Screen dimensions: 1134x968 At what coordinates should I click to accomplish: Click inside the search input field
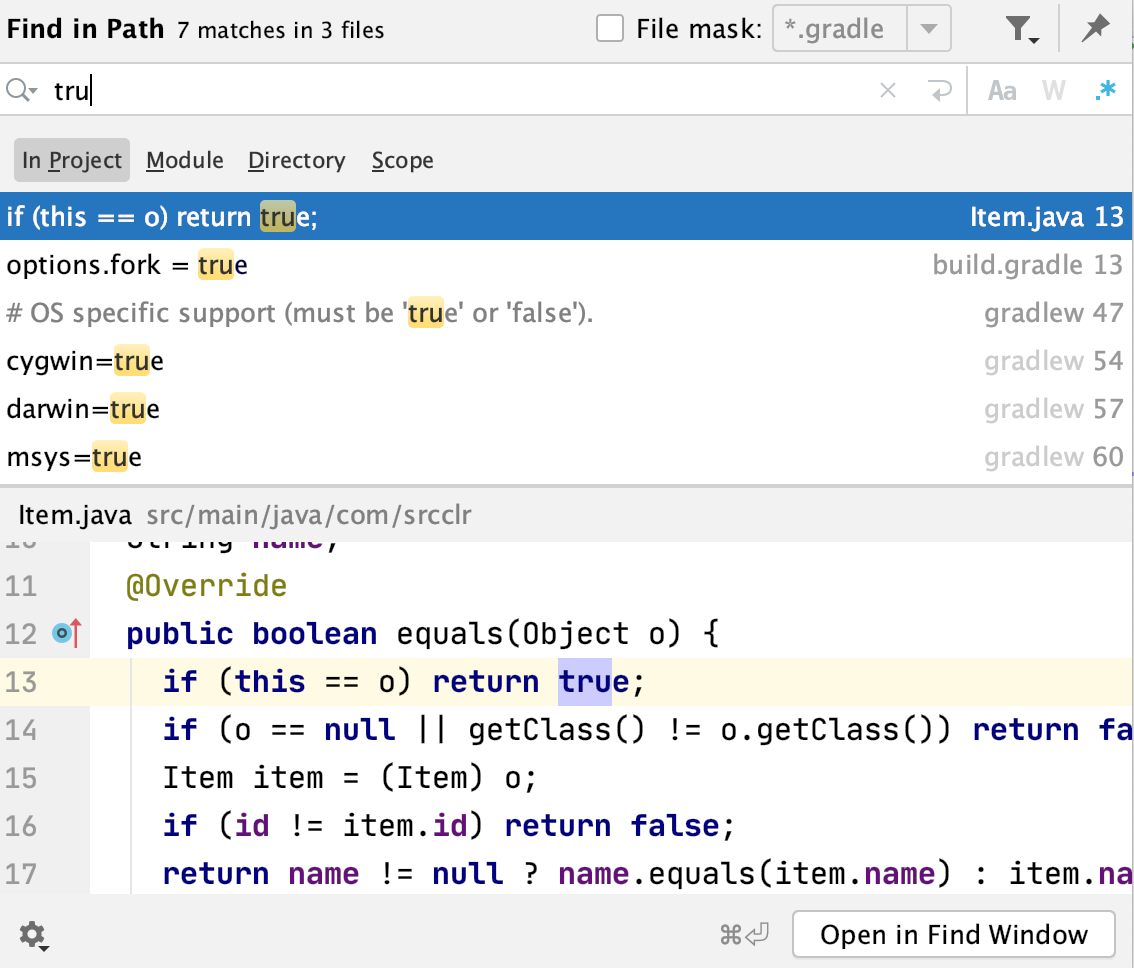pos(300,90)
